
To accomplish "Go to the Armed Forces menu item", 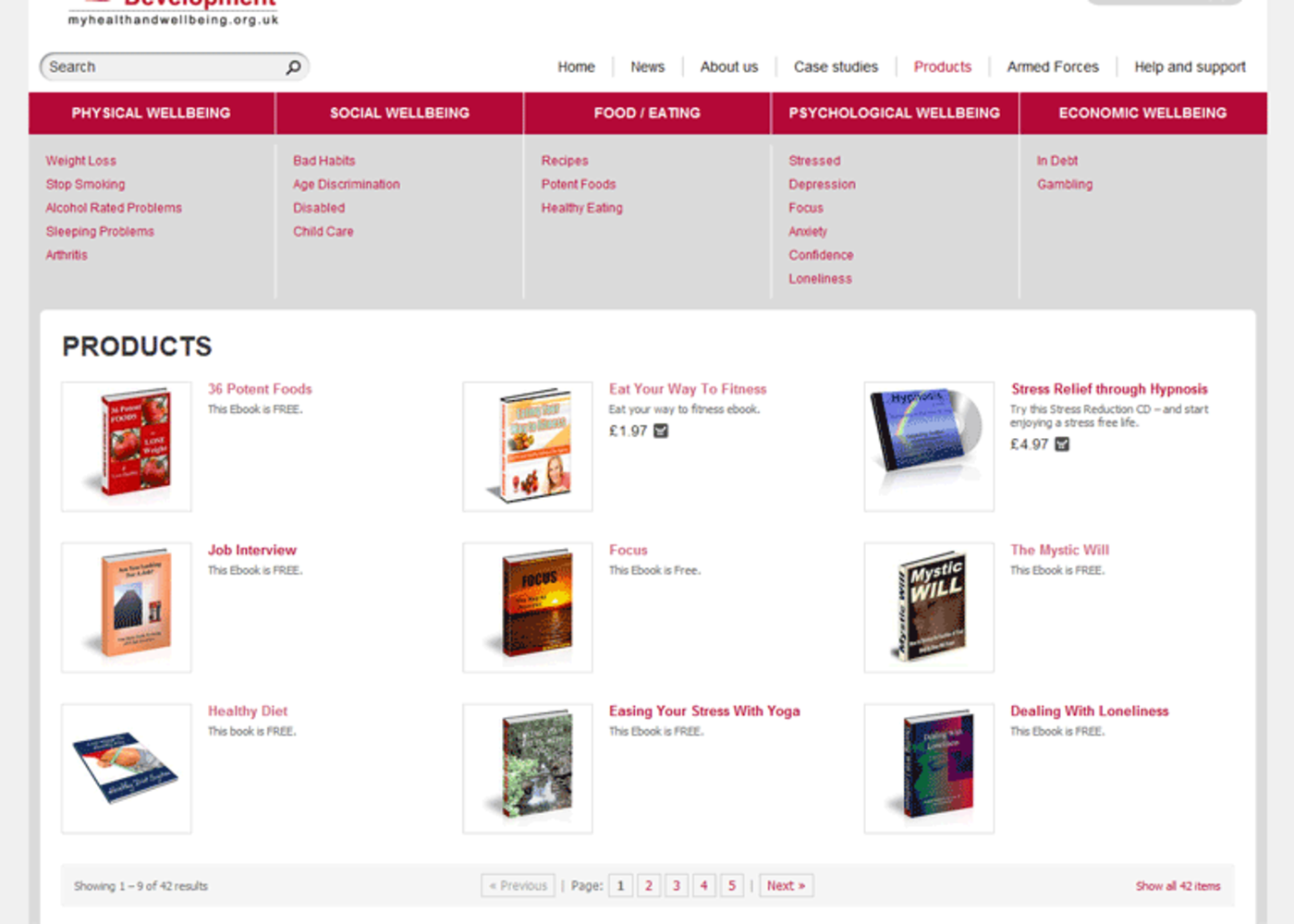I will 1052,67.
